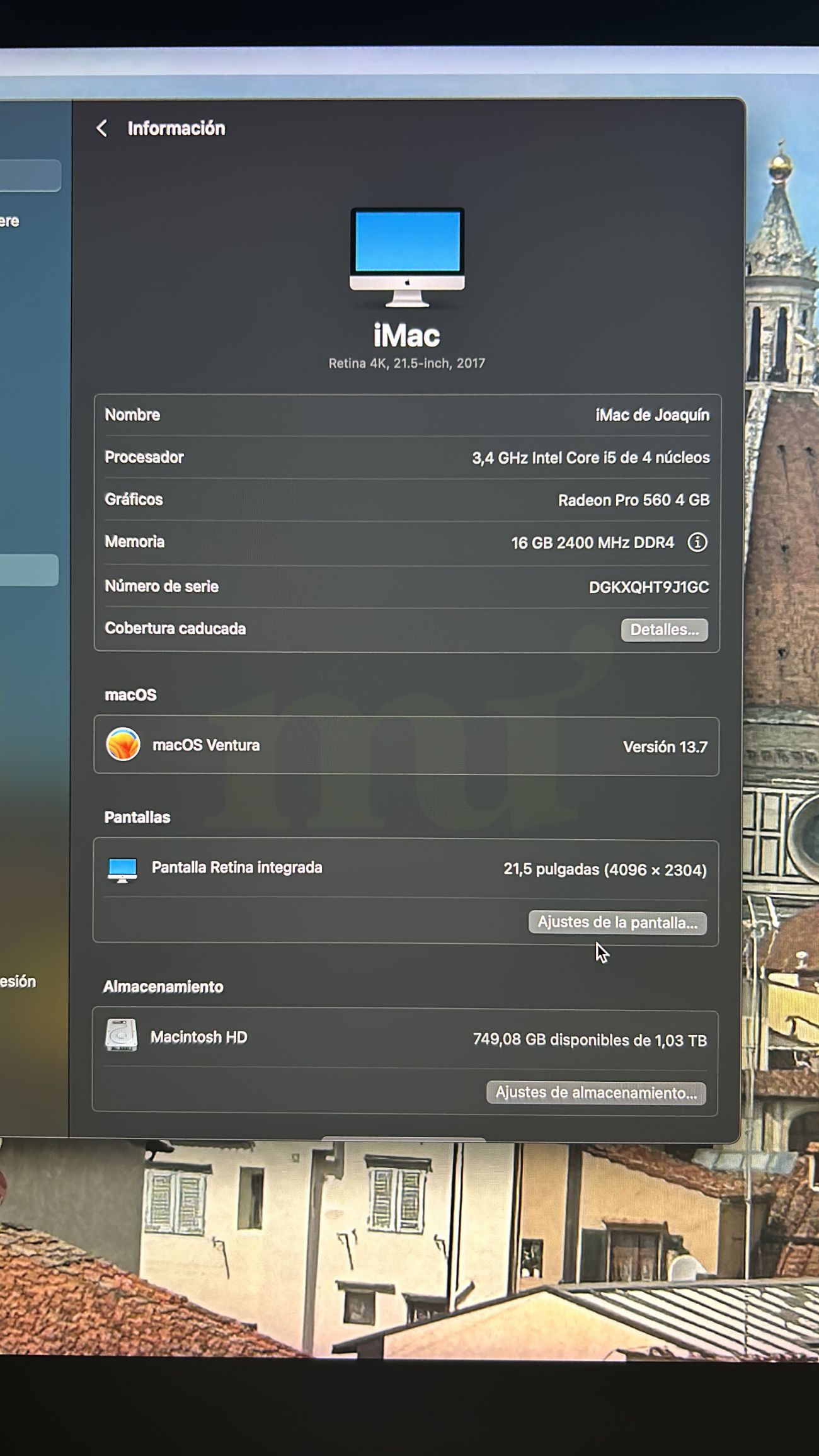Screen dimensions: 819x1456
Task: Click the "Macintosh HD" label
Action: click(198, 1037)
